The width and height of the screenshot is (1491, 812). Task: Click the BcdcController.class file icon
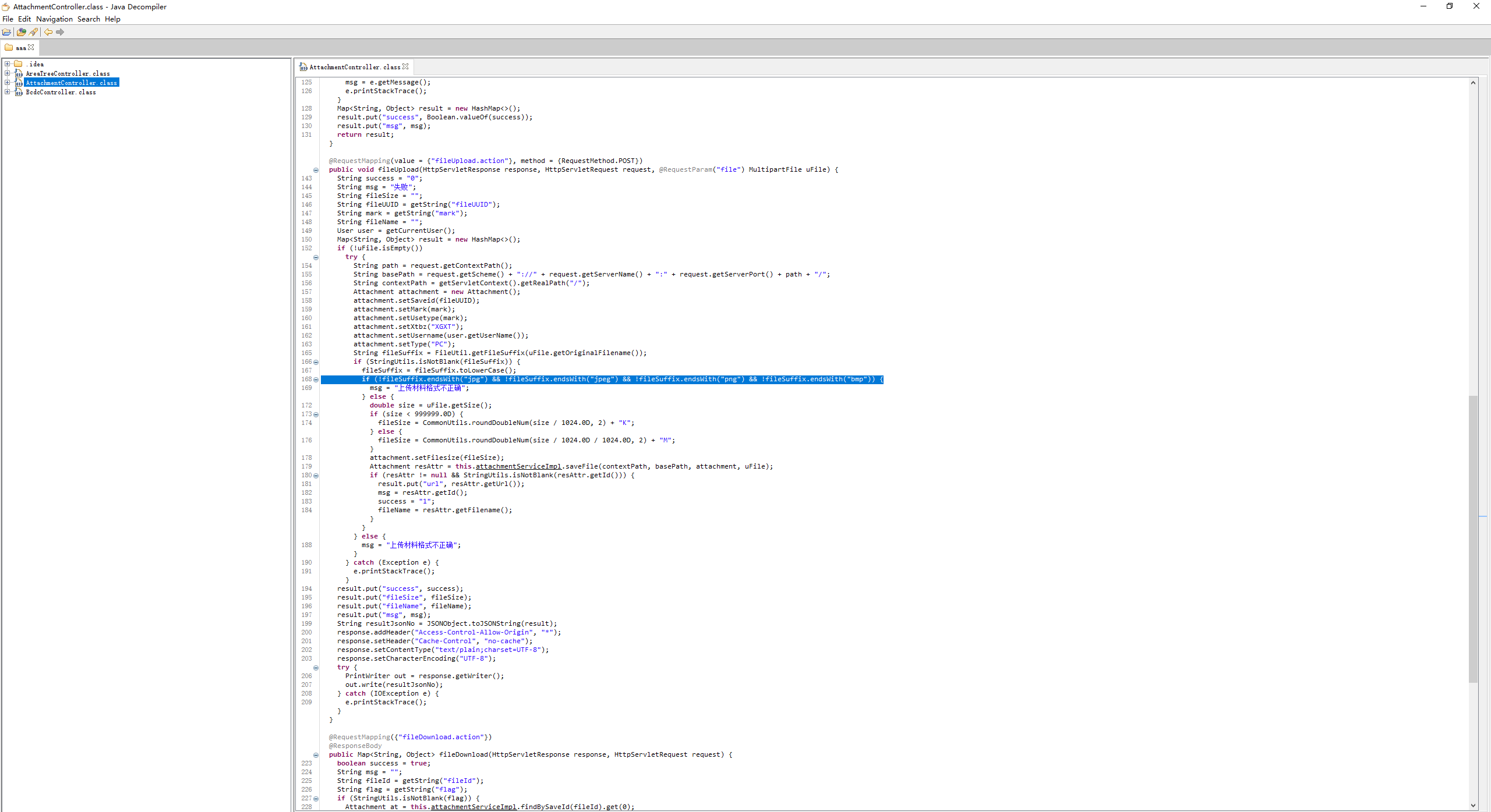pyautogui.click(x=19, y=92)
